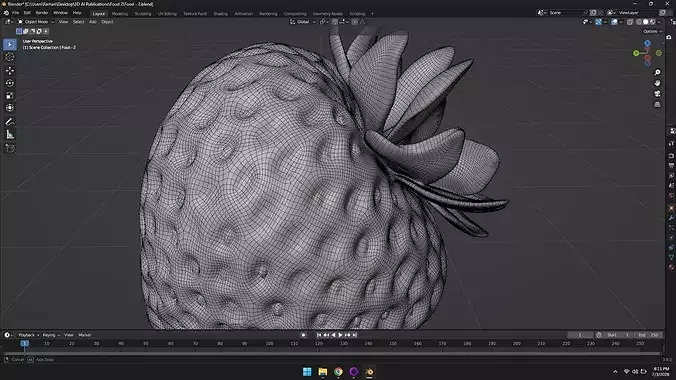Viewport: 676px width, 380px height.
Task: Open the timeline Keying popover
Action: tap(51, 335)
